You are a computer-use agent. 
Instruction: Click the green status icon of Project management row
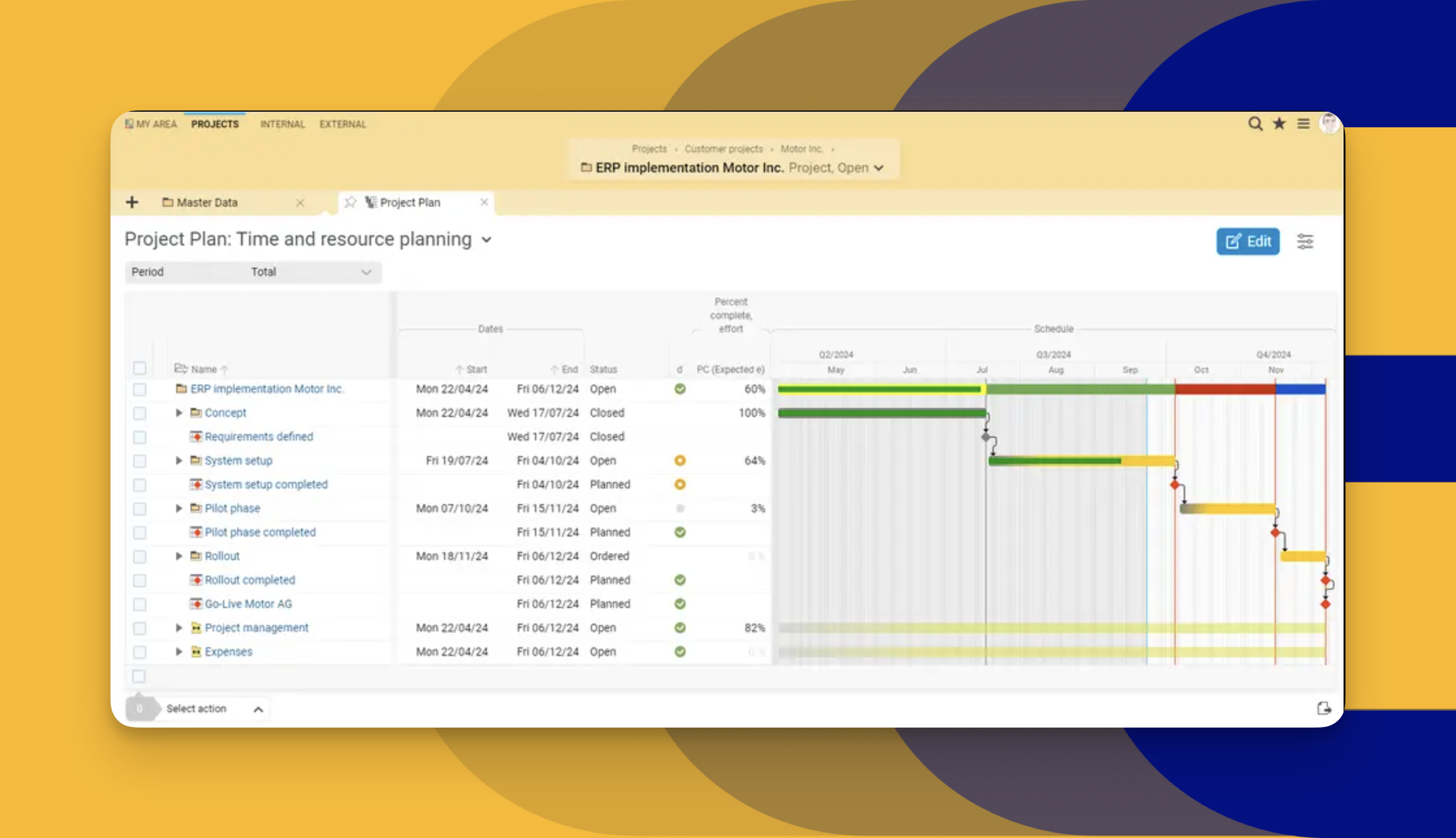(x=680, y=628)
